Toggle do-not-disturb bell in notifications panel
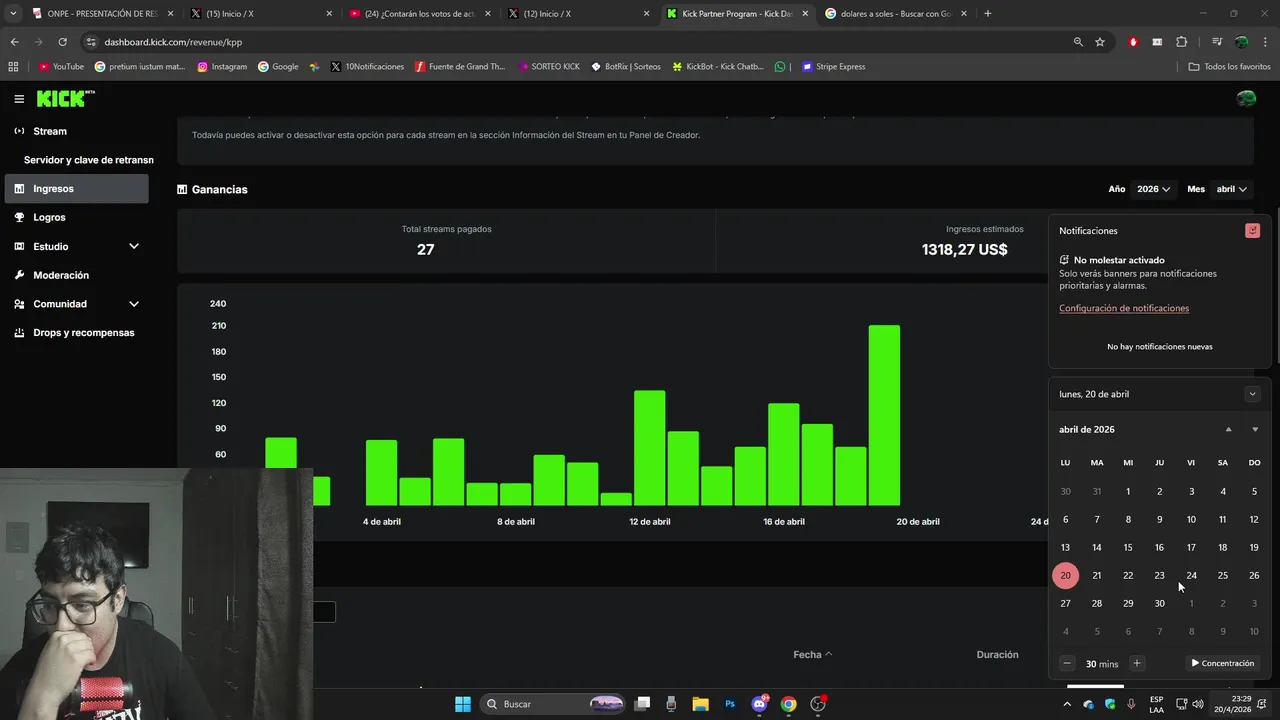Image resolution: width=1280 pixels, height=720 pixels. [x=1252, y=231]
